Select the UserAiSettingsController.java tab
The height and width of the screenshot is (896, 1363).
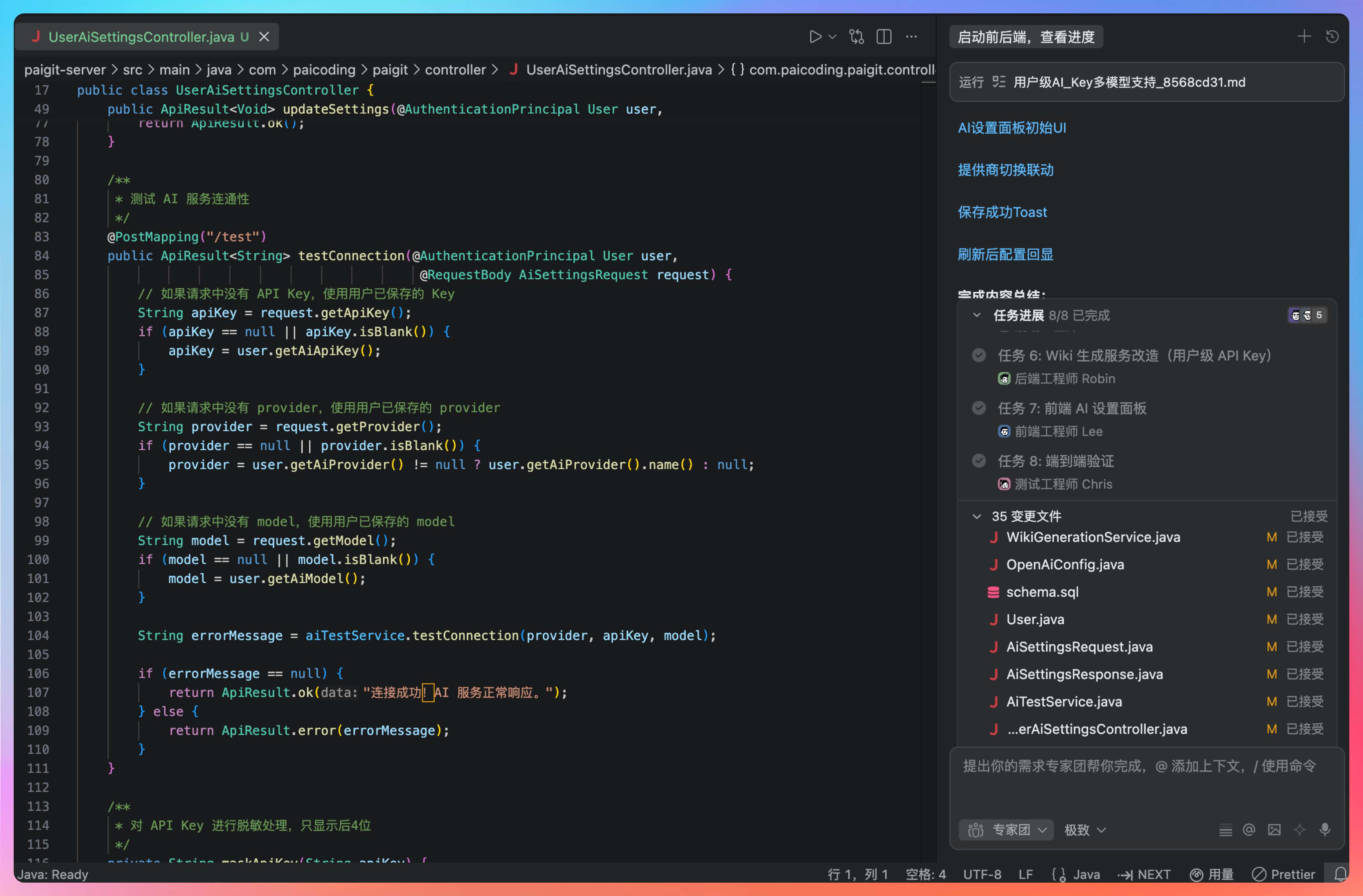[x=141, y=37]
